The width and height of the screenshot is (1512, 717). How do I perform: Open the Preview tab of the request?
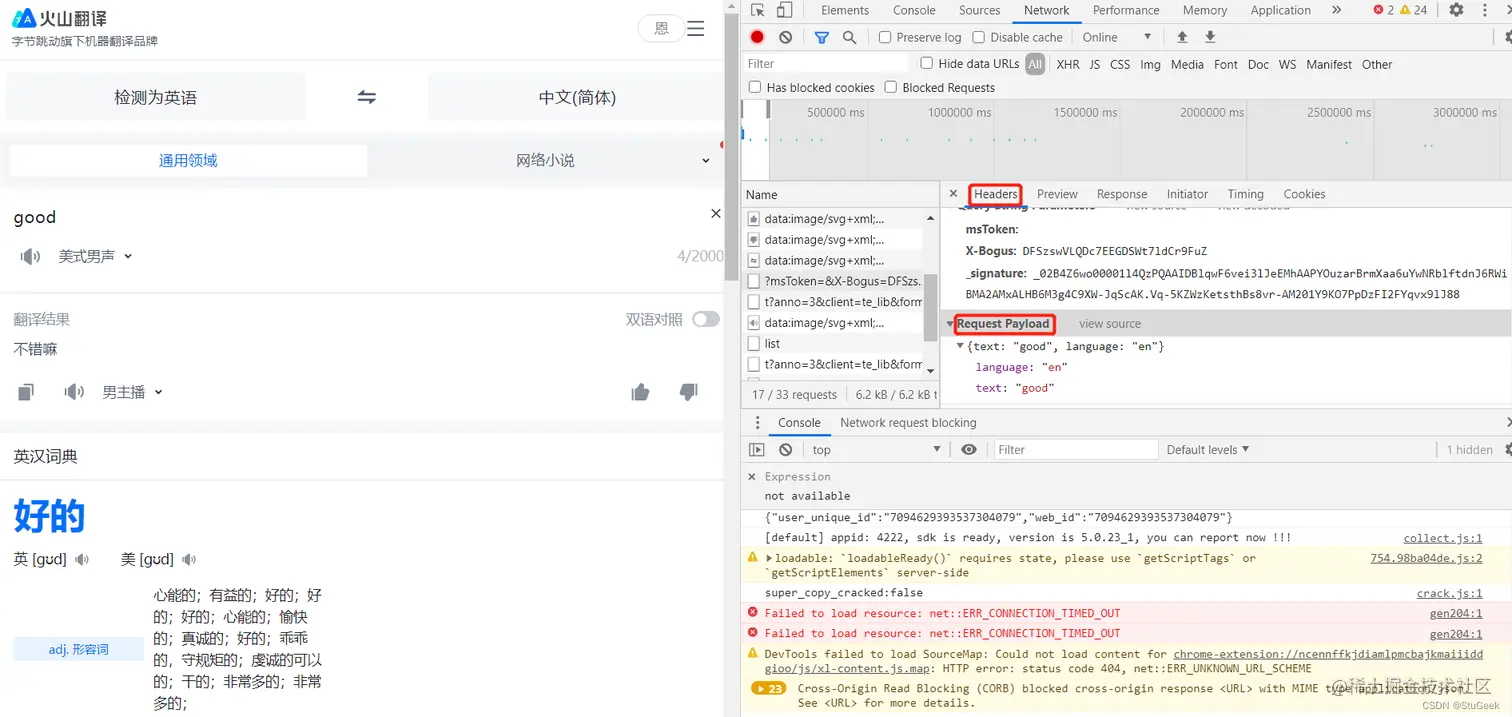1057,194
